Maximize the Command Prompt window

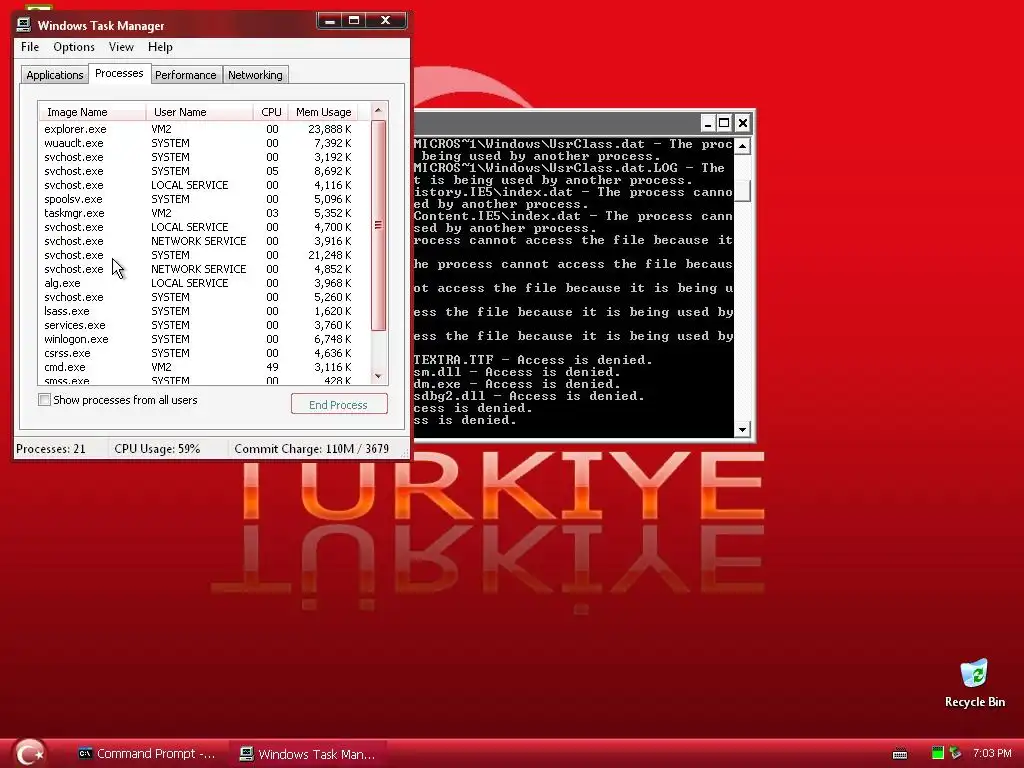(724, 123)
